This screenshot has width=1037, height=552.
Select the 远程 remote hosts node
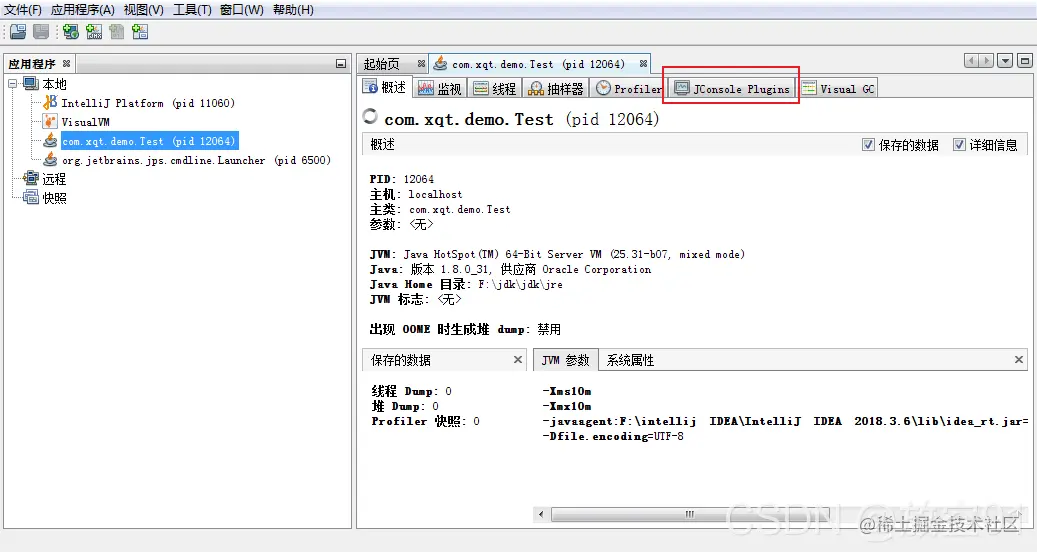[54, 179]
